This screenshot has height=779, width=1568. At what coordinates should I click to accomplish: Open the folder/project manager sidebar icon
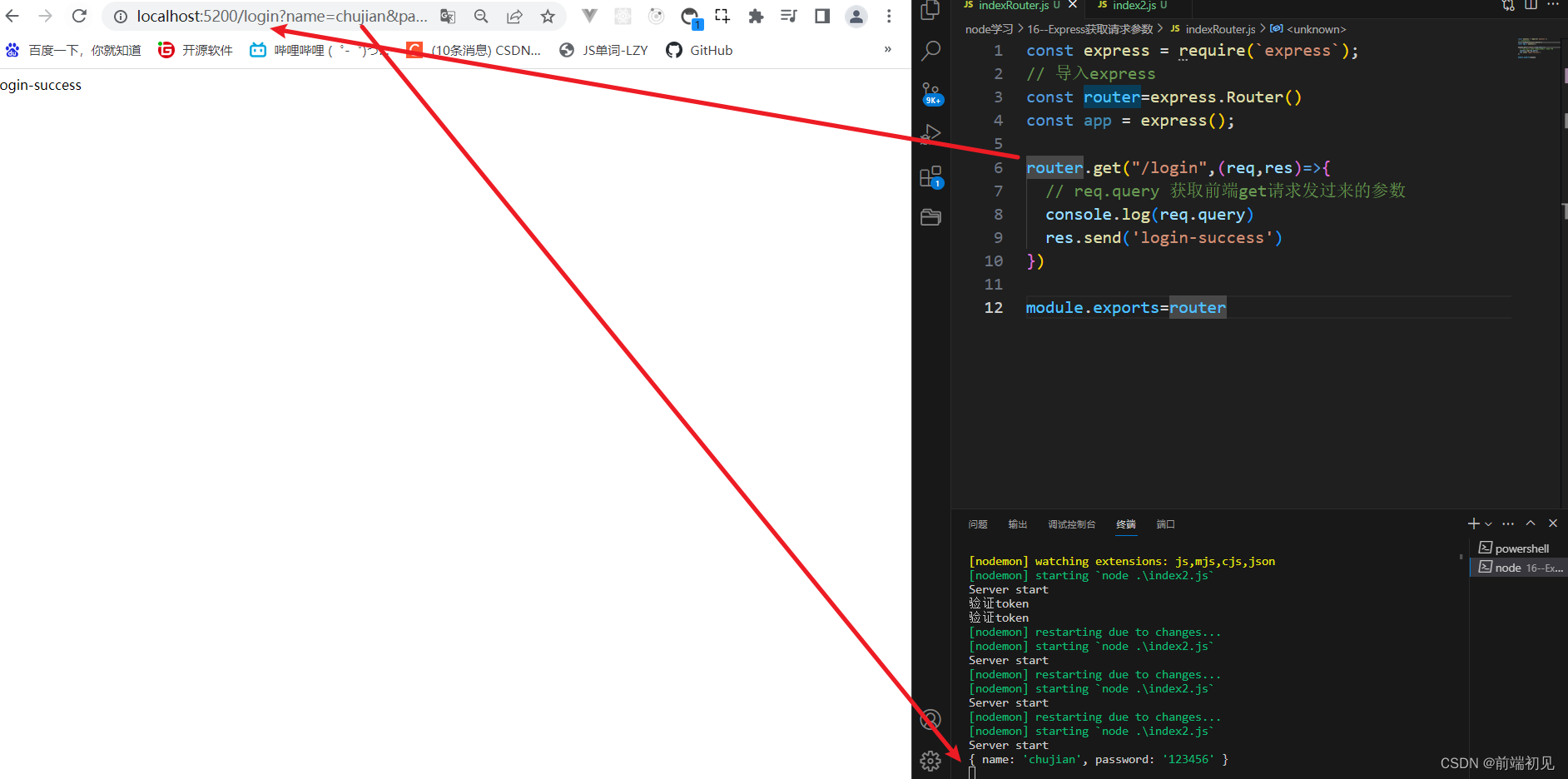pos(931,217)
